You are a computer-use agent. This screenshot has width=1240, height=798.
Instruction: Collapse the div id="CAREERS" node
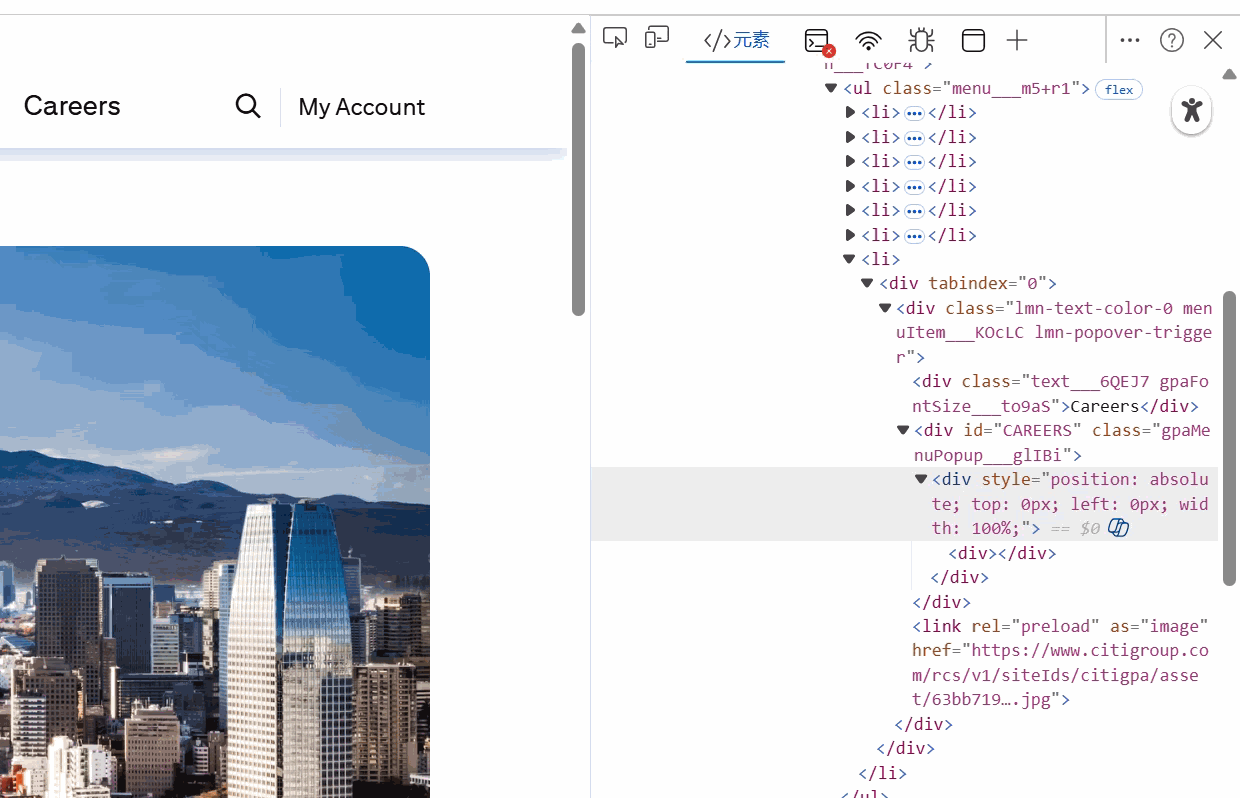[x=903, y=430]
